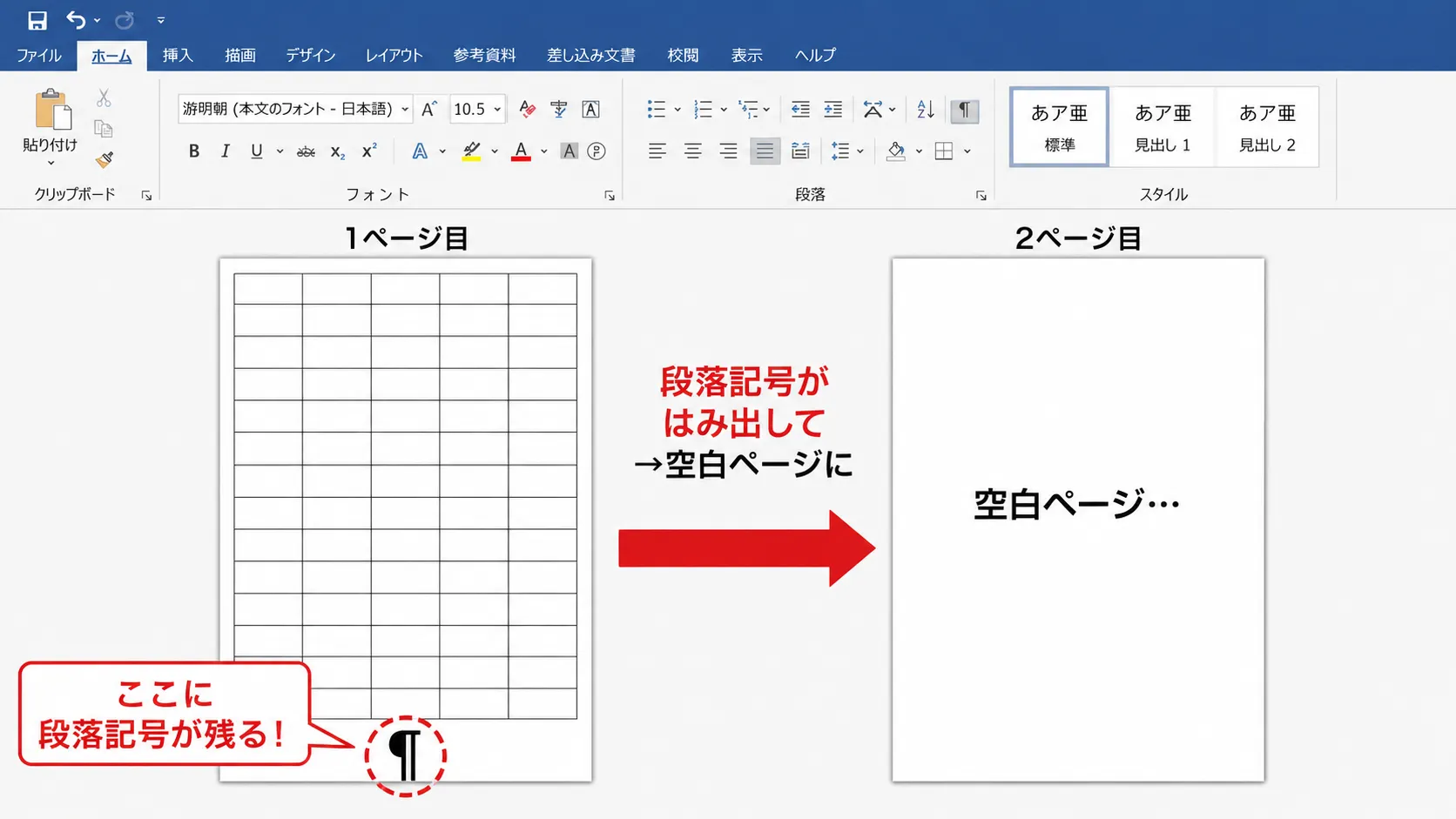Switch to the デザイン tab
The width and height of the screenshot is (1456, 819).
click(x=311, y=55)
